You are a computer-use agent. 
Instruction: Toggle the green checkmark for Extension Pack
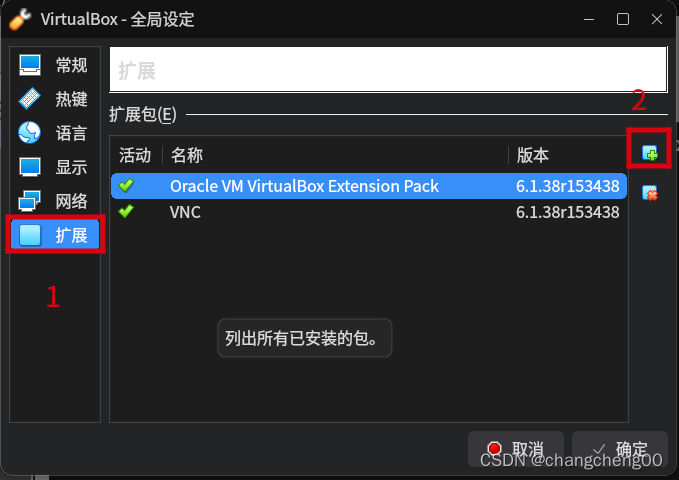point(126,186)
